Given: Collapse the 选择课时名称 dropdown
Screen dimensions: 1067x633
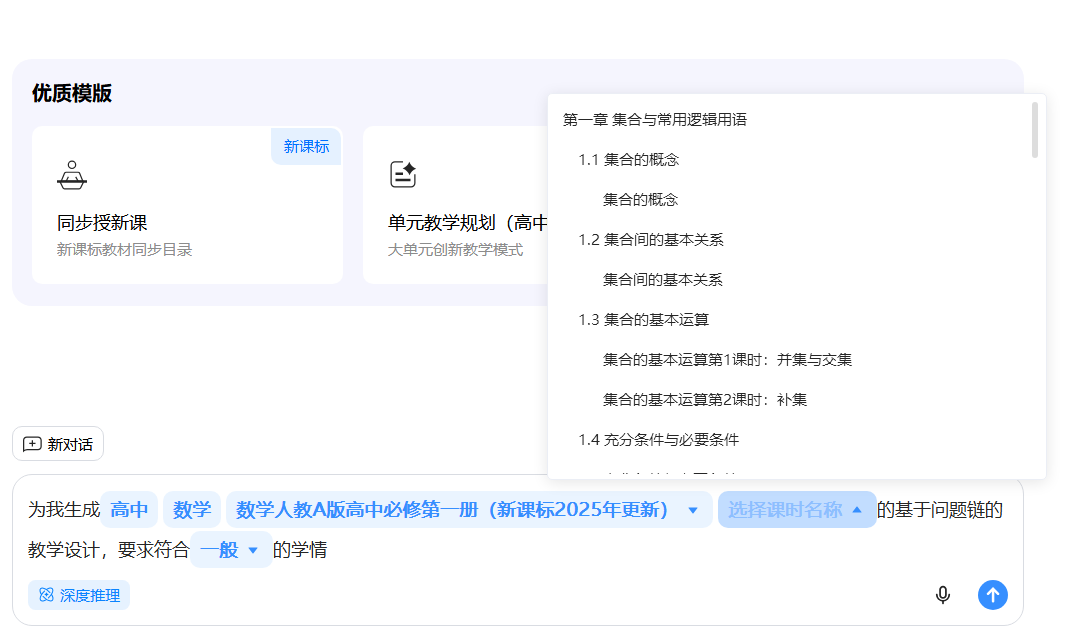Looking at the screenshot, I should pos(797,509).
